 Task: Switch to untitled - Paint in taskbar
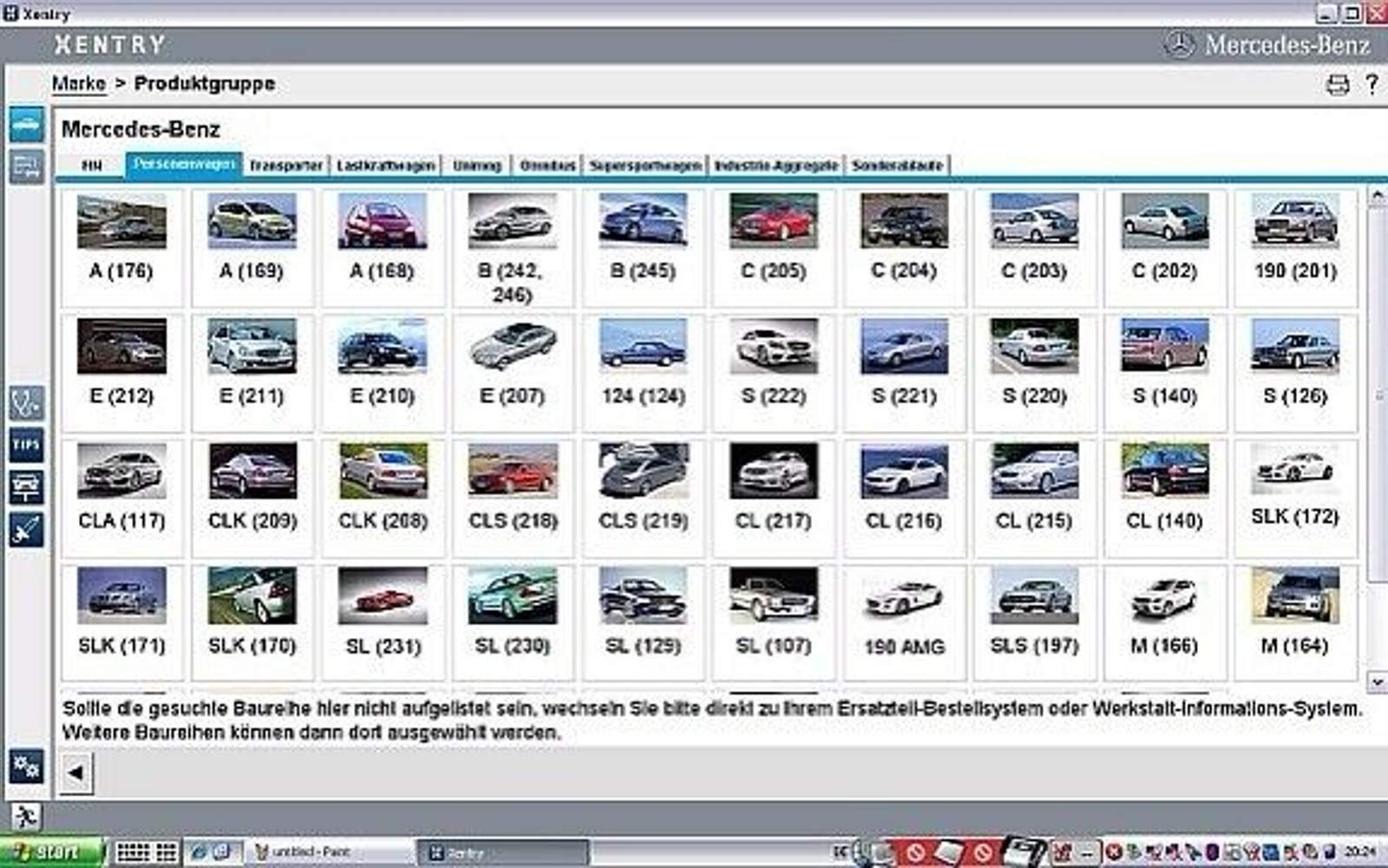pos(330,852)
